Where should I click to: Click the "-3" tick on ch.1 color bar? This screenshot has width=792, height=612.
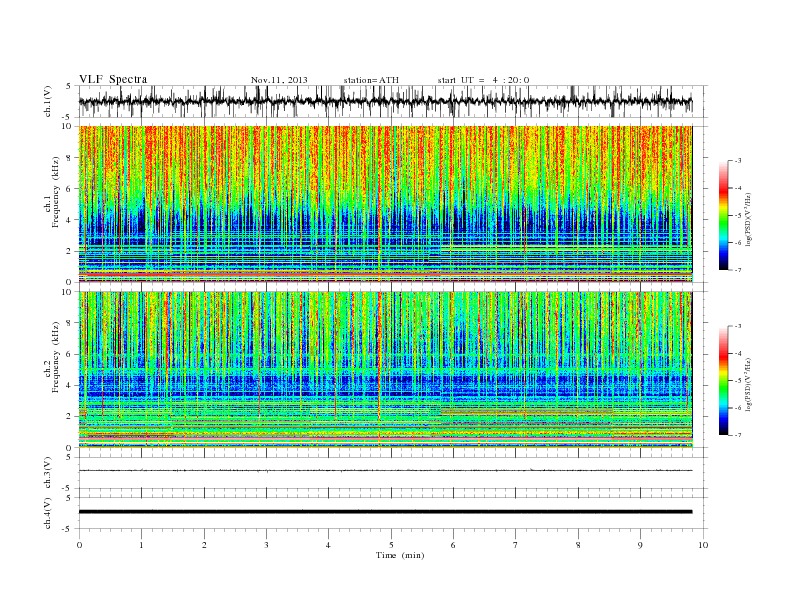click(737, 161)
